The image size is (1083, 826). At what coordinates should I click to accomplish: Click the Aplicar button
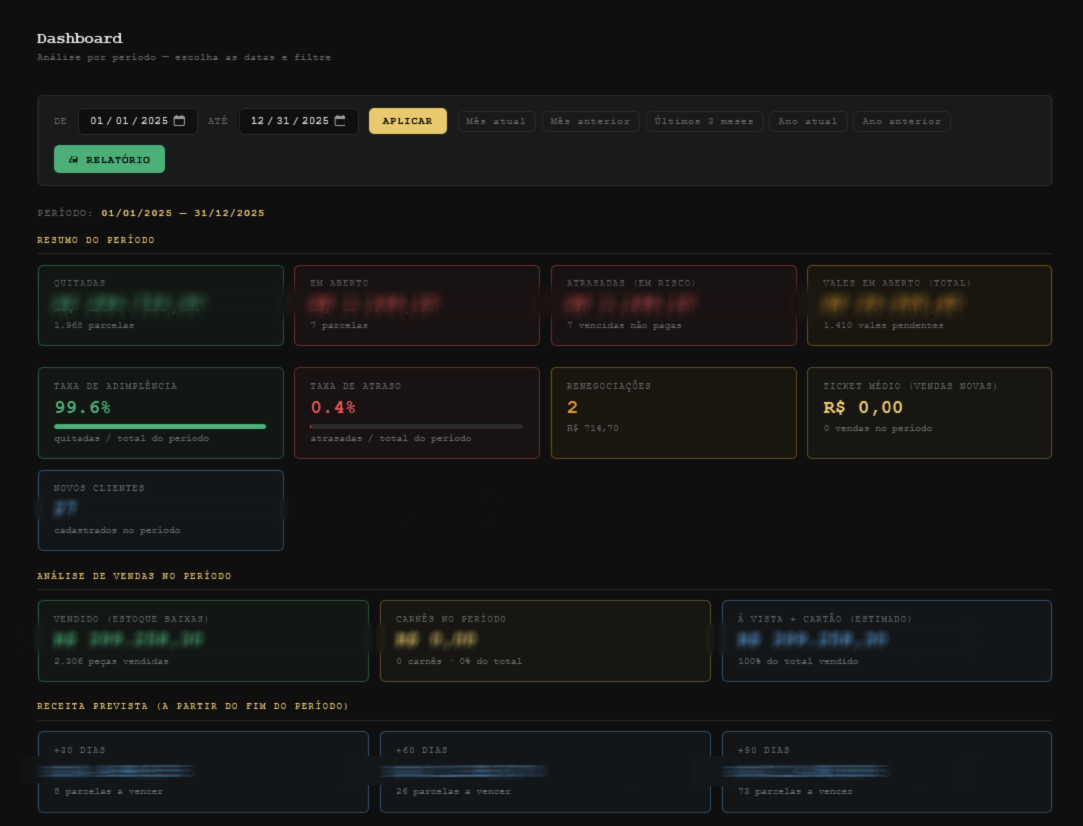pyautogui.click(x=408, y=121)
